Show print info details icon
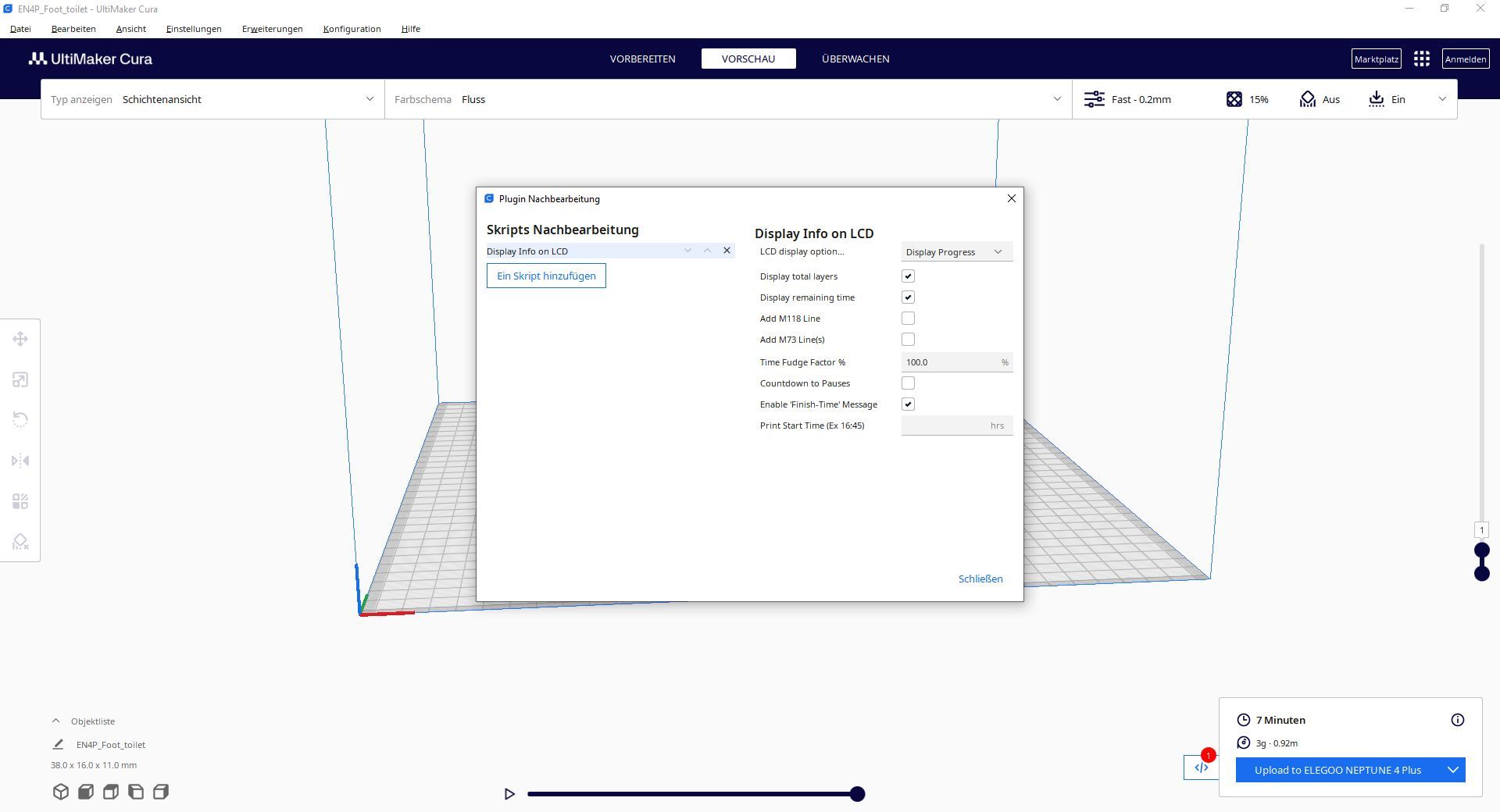The height and width of the screenshot is (812, 1500). pos(1458,720)
